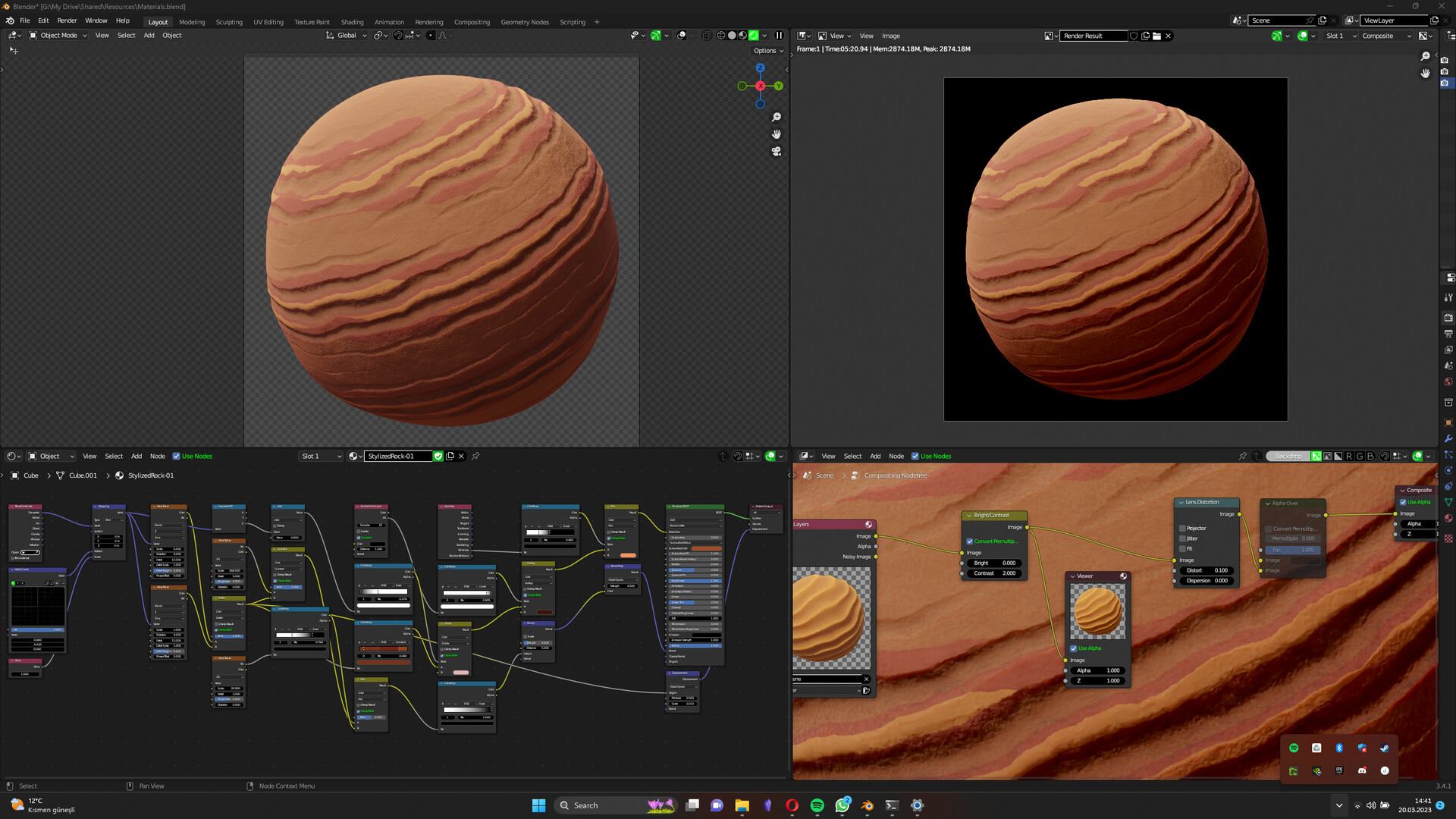Adjust the Contrast slider in Bright/Contrast node
Viewport: 1456px width, 819px height.
coord(993,573)
